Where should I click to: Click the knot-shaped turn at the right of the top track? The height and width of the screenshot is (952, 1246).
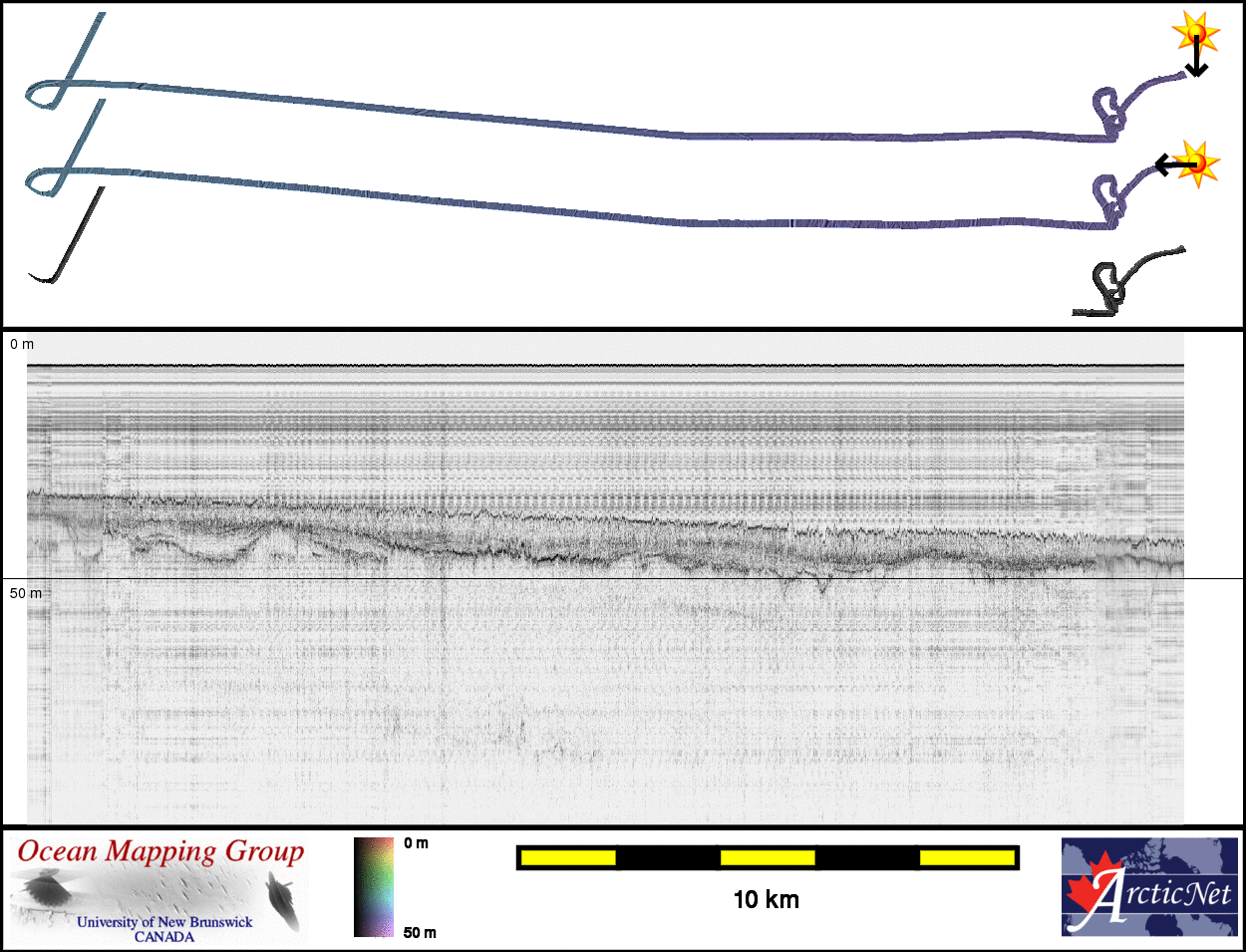pos(1109,112)
